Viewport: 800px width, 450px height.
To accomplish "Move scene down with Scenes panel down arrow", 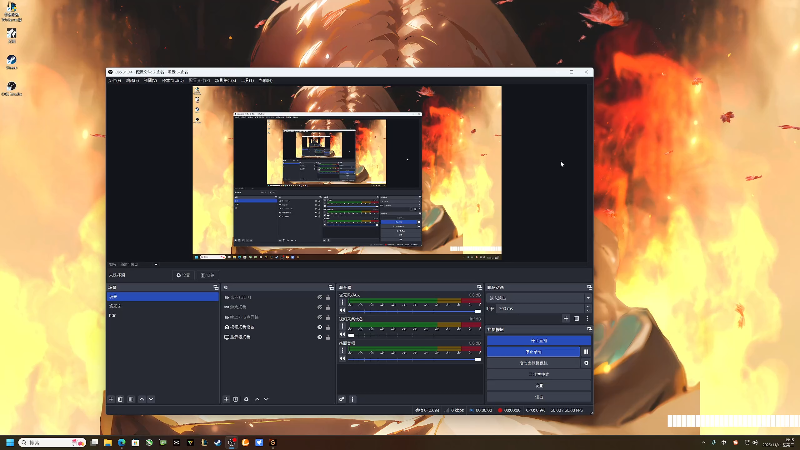I will 151,399.
